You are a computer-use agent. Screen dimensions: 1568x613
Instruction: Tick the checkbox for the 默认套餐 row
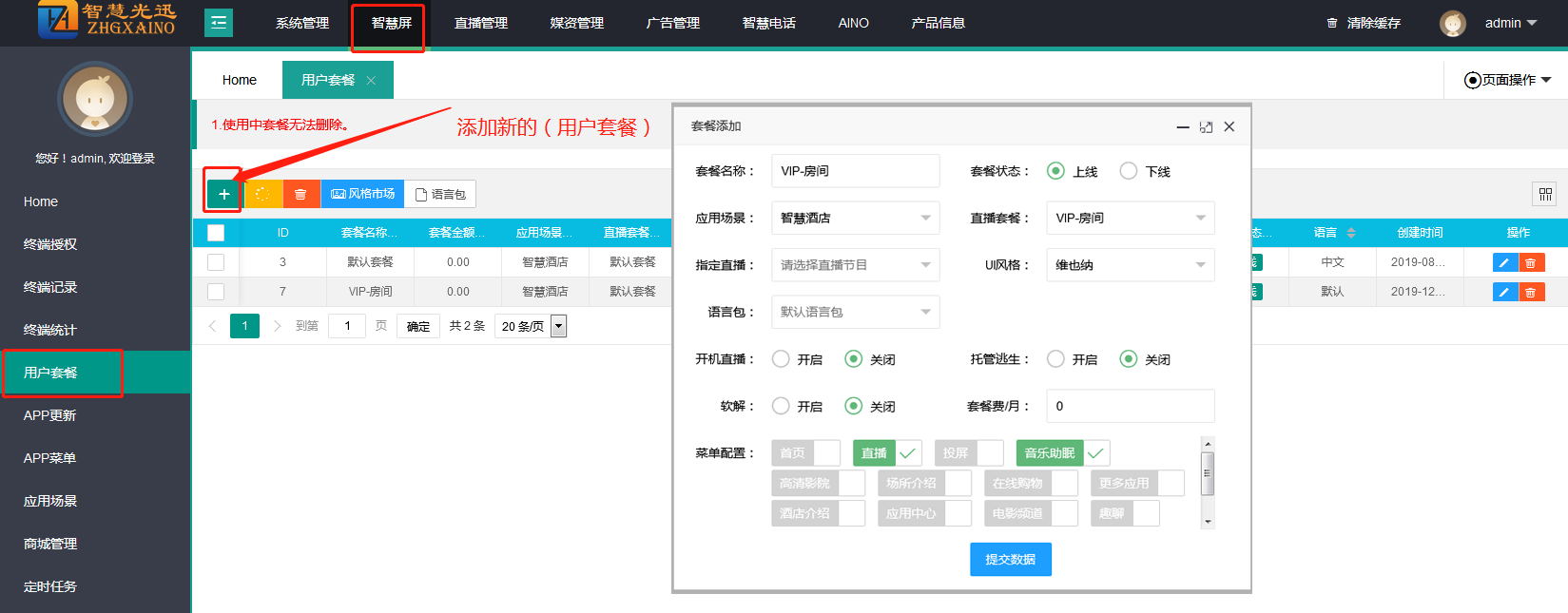click(x=216, y=262)
